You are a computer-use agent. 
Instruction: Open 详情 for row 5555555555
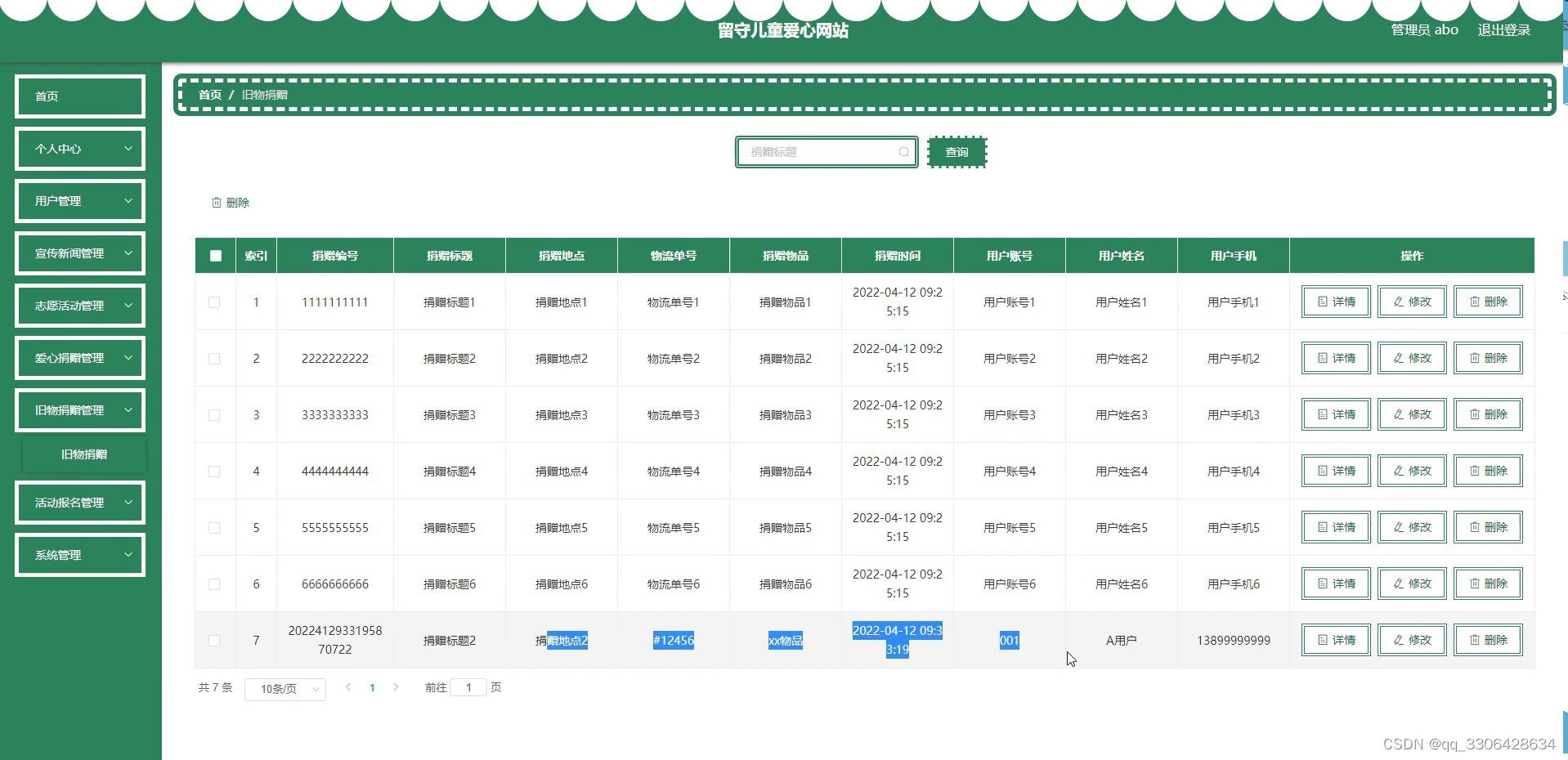point(1336,527)
